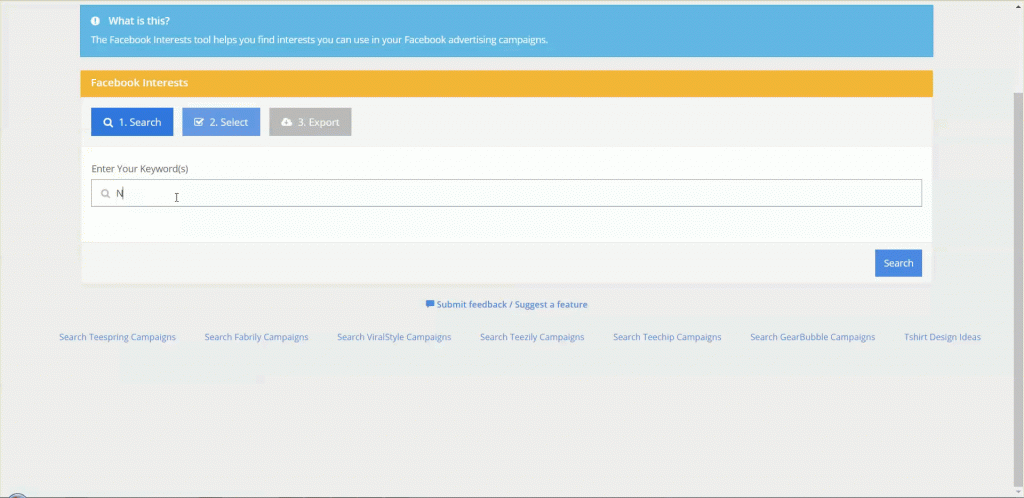The height and width of the screenshot is (498, 1024).
Task: Focus the Enter Your Keyword(s) input field
Action: pyautogui.click(x=506, y=193)
